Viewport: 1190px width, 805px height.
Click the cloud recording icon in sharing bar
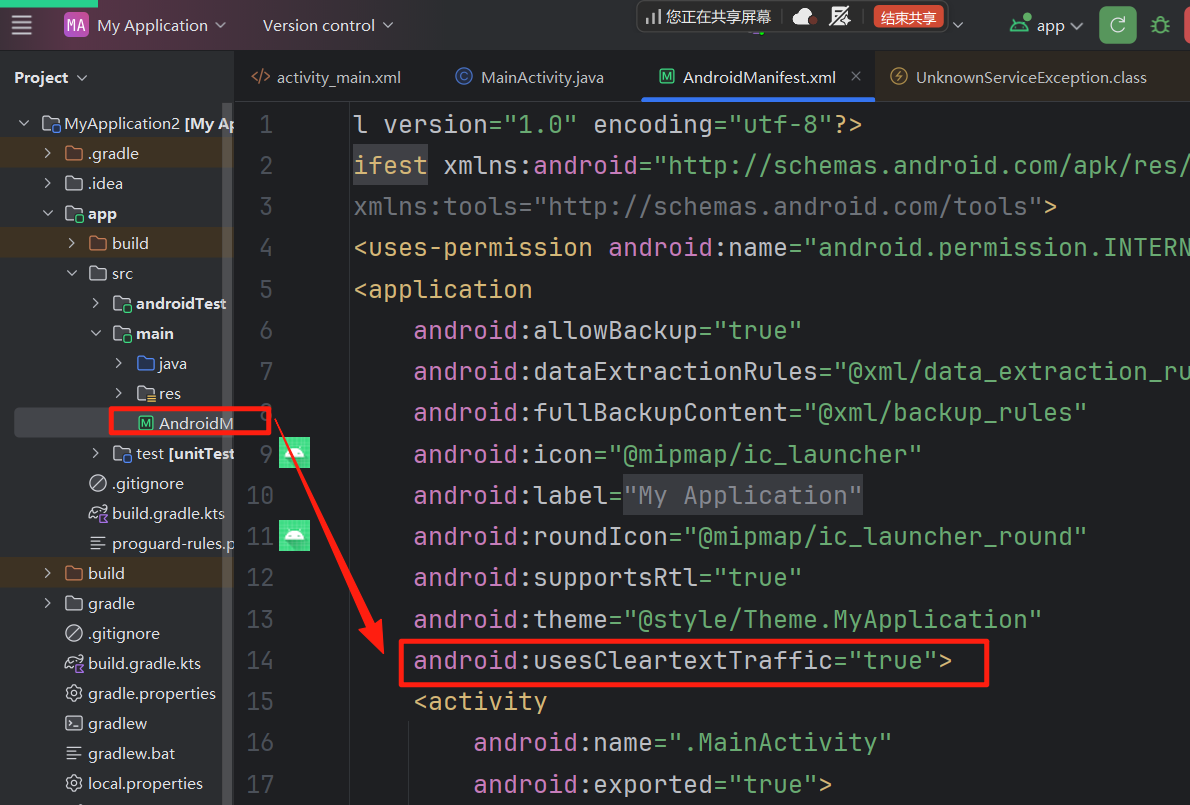pyautogui.click(x=804, y=17)
